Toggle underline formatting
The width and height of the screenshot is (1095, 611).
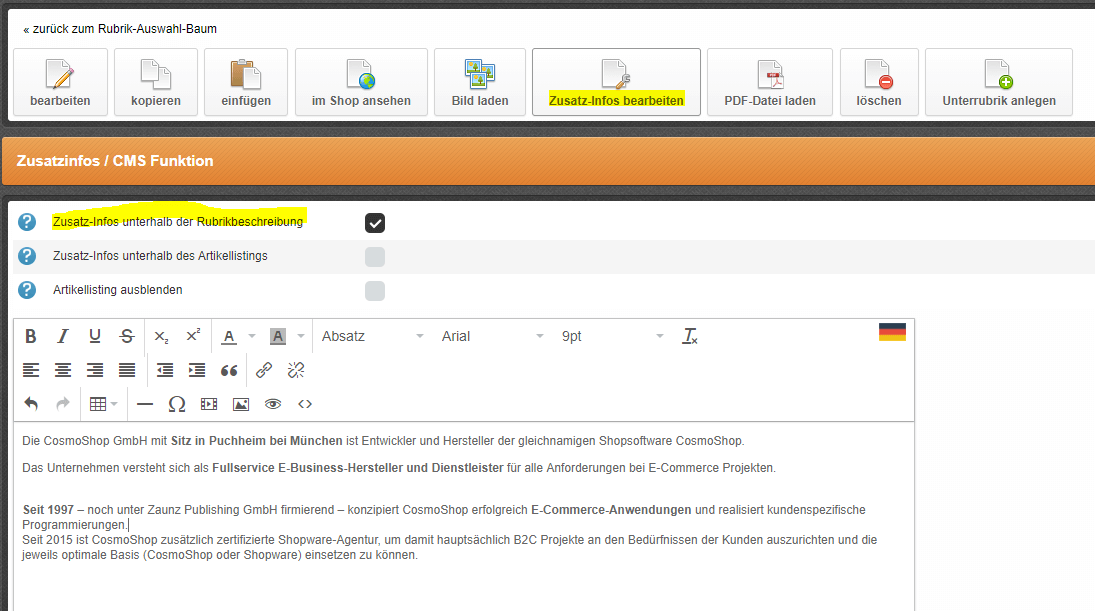click(95, 336)
